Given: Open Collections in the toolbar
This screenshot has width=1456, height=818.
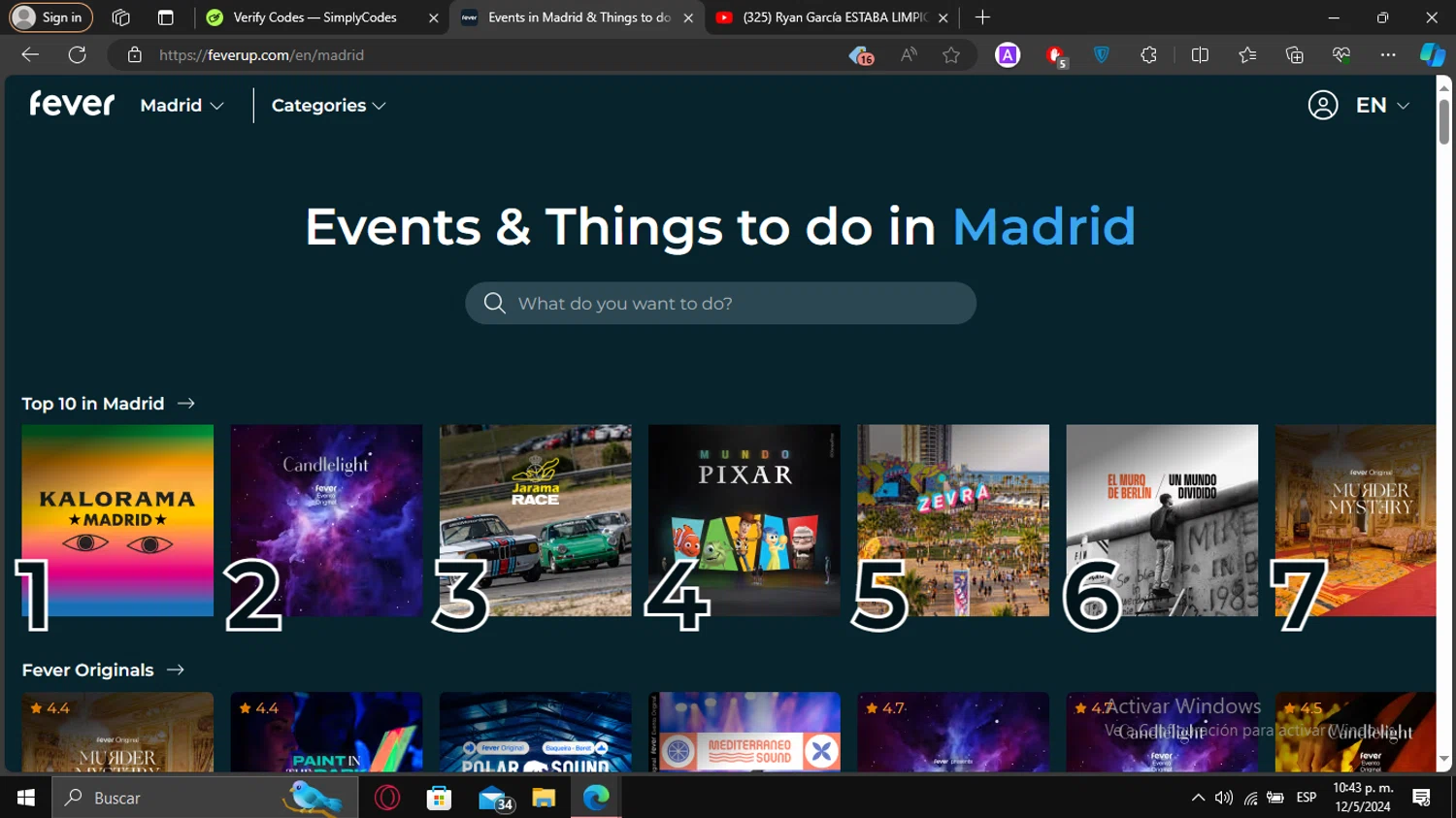Looking at the screenshot, I should (x=1294, y=55).
